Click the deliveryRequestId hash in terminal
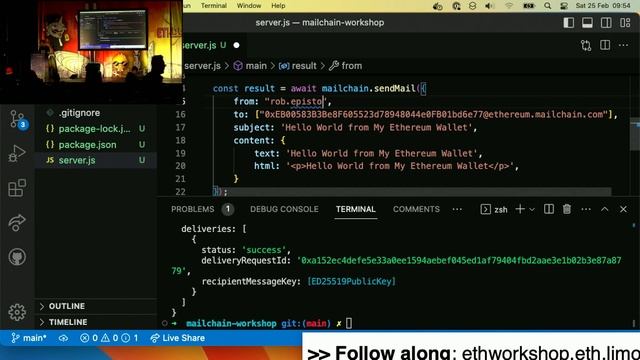 pyautogui.click(x=459, y=260)
